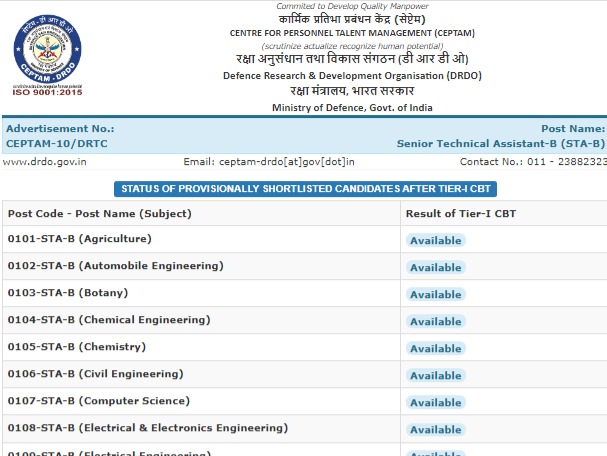Click 'Commited to Develop Quality Manpower' tagline
Viewport: 607px width, 456px height.
(x=352, y=6)
